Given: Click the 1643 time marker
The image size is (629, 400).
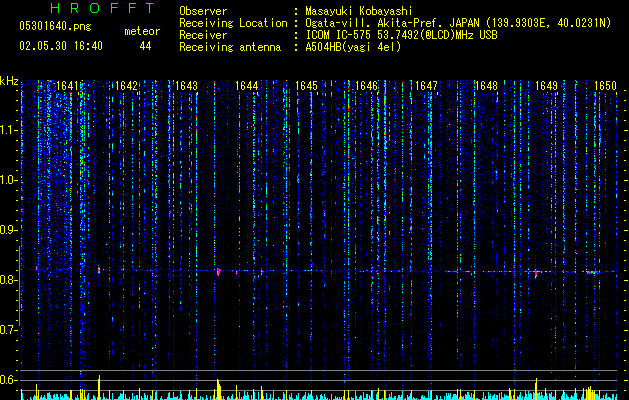Looking at the screenshot, I should tap(187, 86).
